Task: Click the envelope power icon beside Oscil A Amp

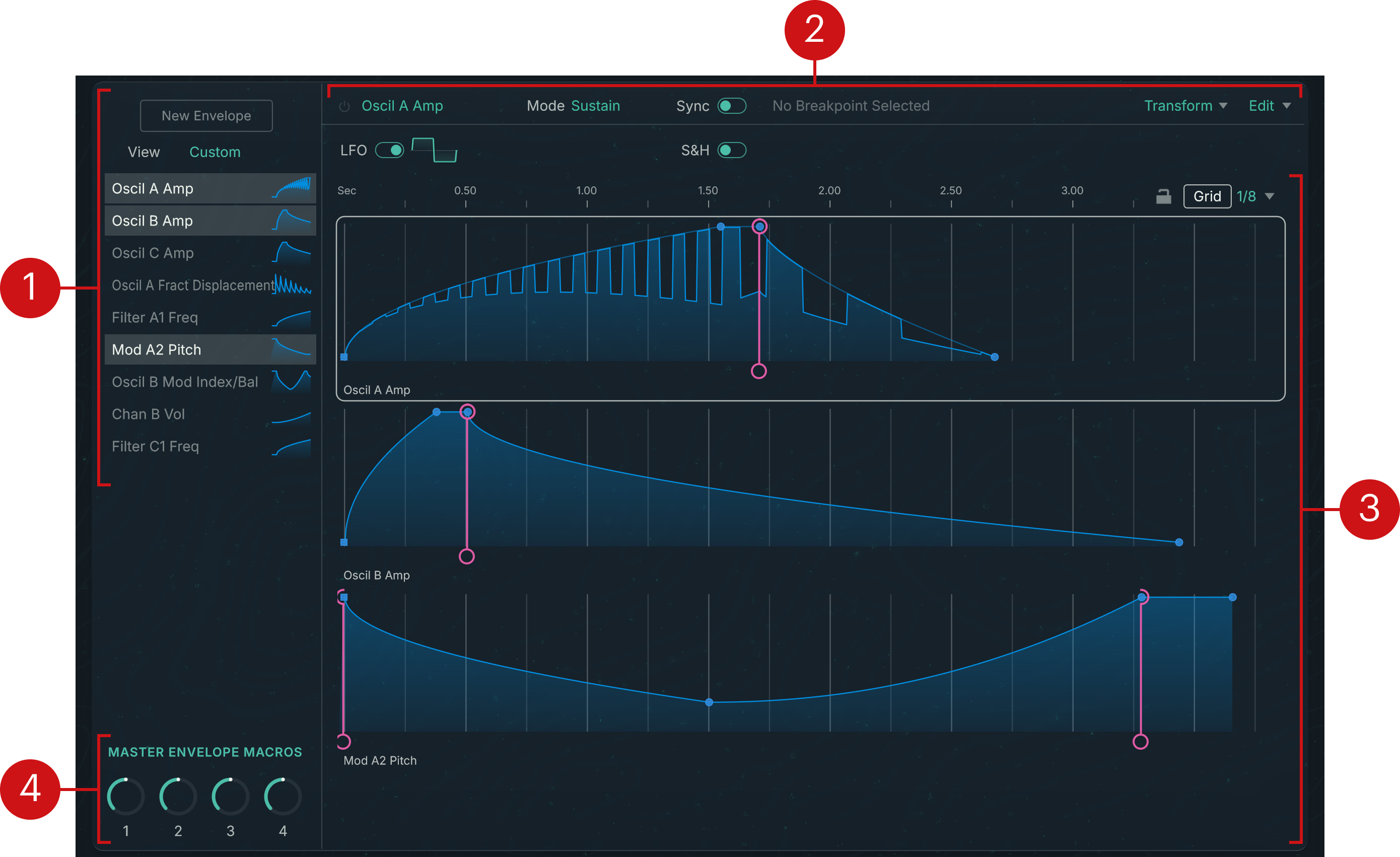Action: 344,106
